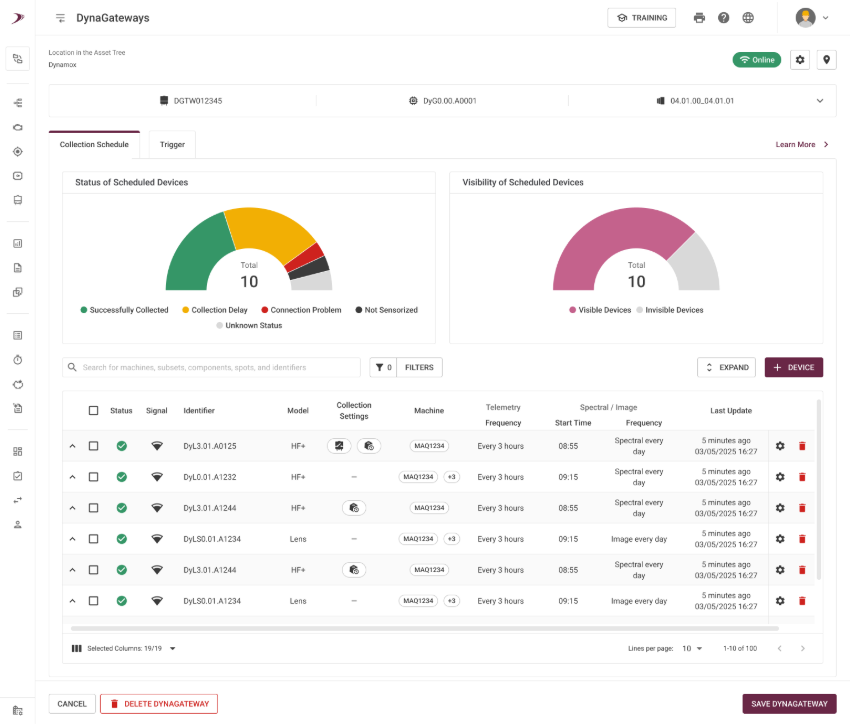
Task: Select the Collection Schedule tab
Action: pos(94,145)
